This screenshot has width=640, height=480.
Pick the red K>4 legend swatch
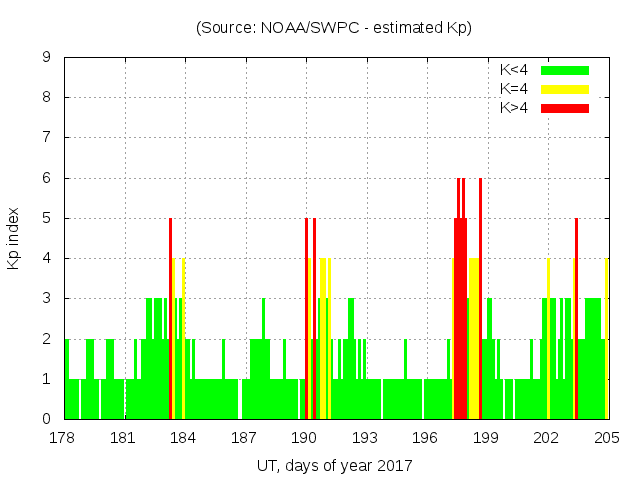click(565, 107)
